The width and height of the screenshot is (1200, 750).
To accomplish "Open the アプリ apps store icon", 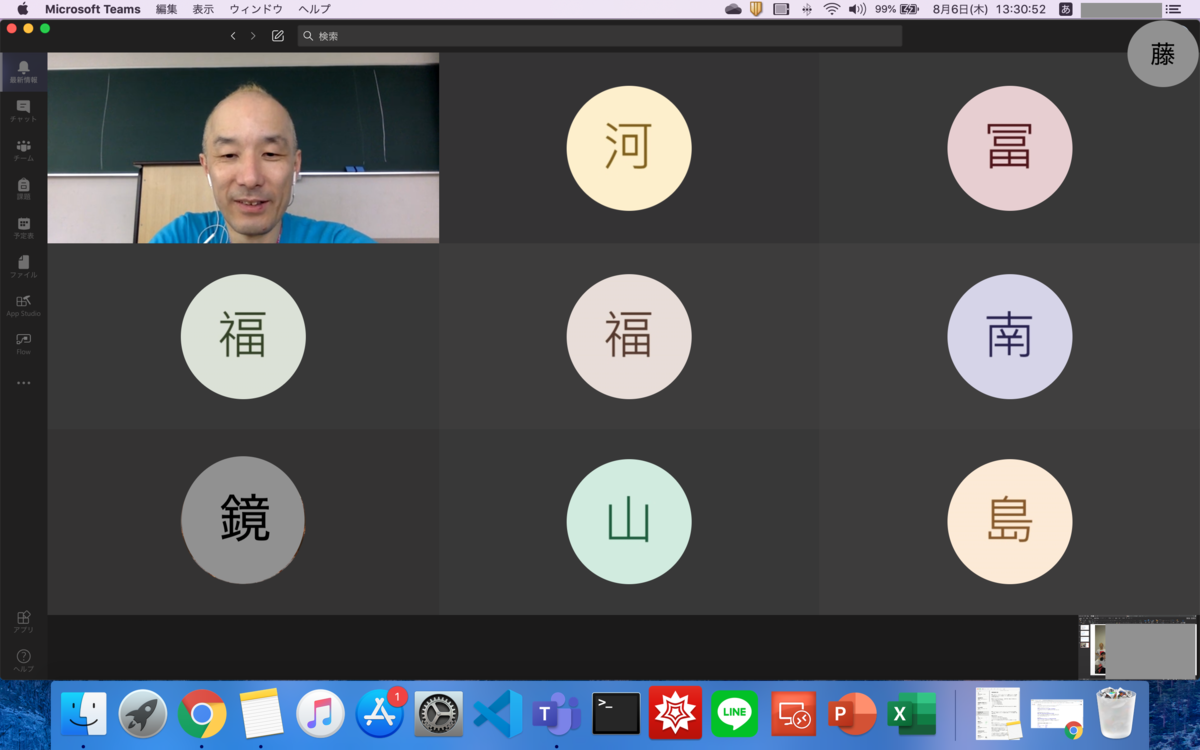I will (x=23, y=622).
